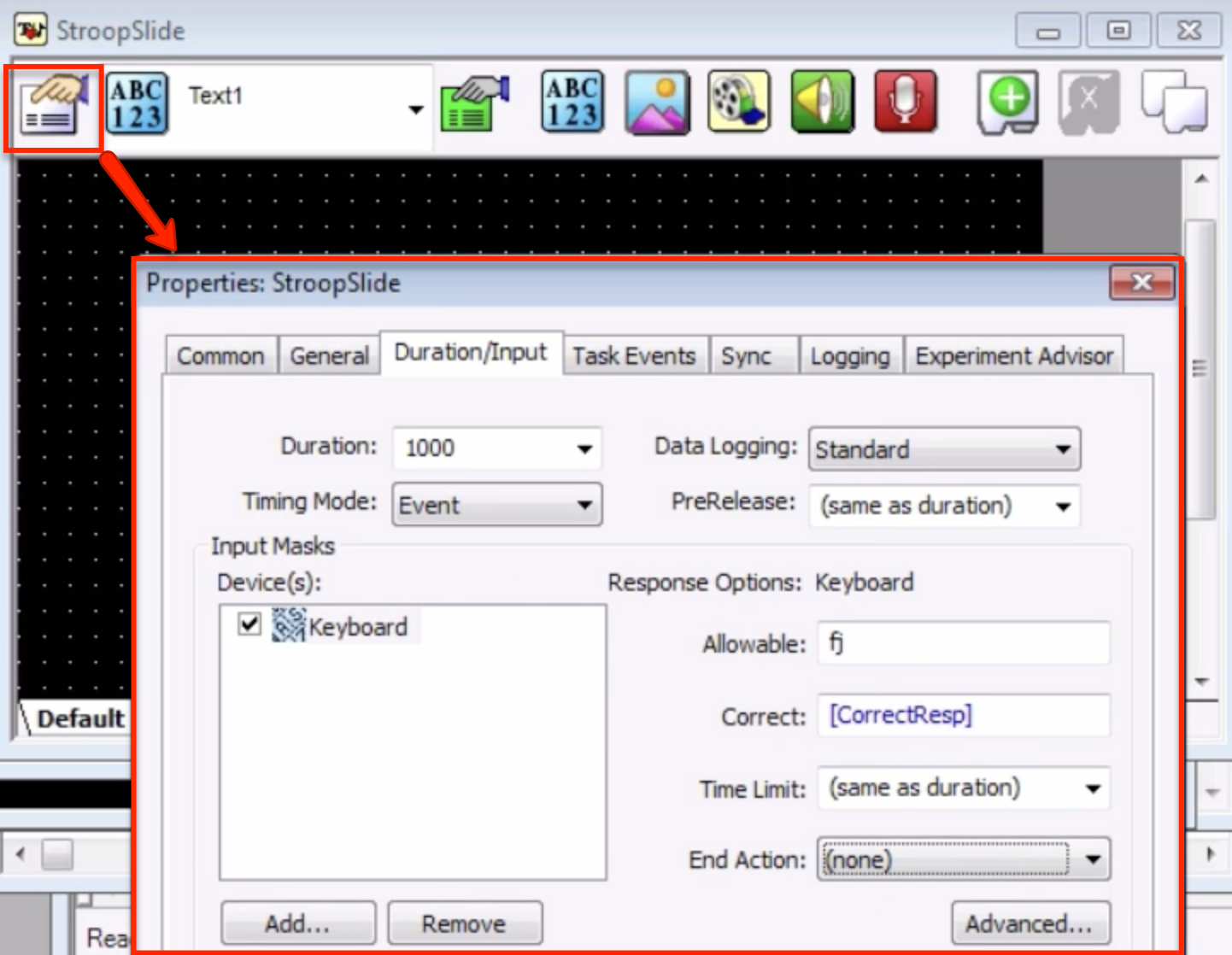The height and width of the screenshot is (955, 1232).
Task: Add a new slide state with green plus icon
Action: [x=1008, y=103]
